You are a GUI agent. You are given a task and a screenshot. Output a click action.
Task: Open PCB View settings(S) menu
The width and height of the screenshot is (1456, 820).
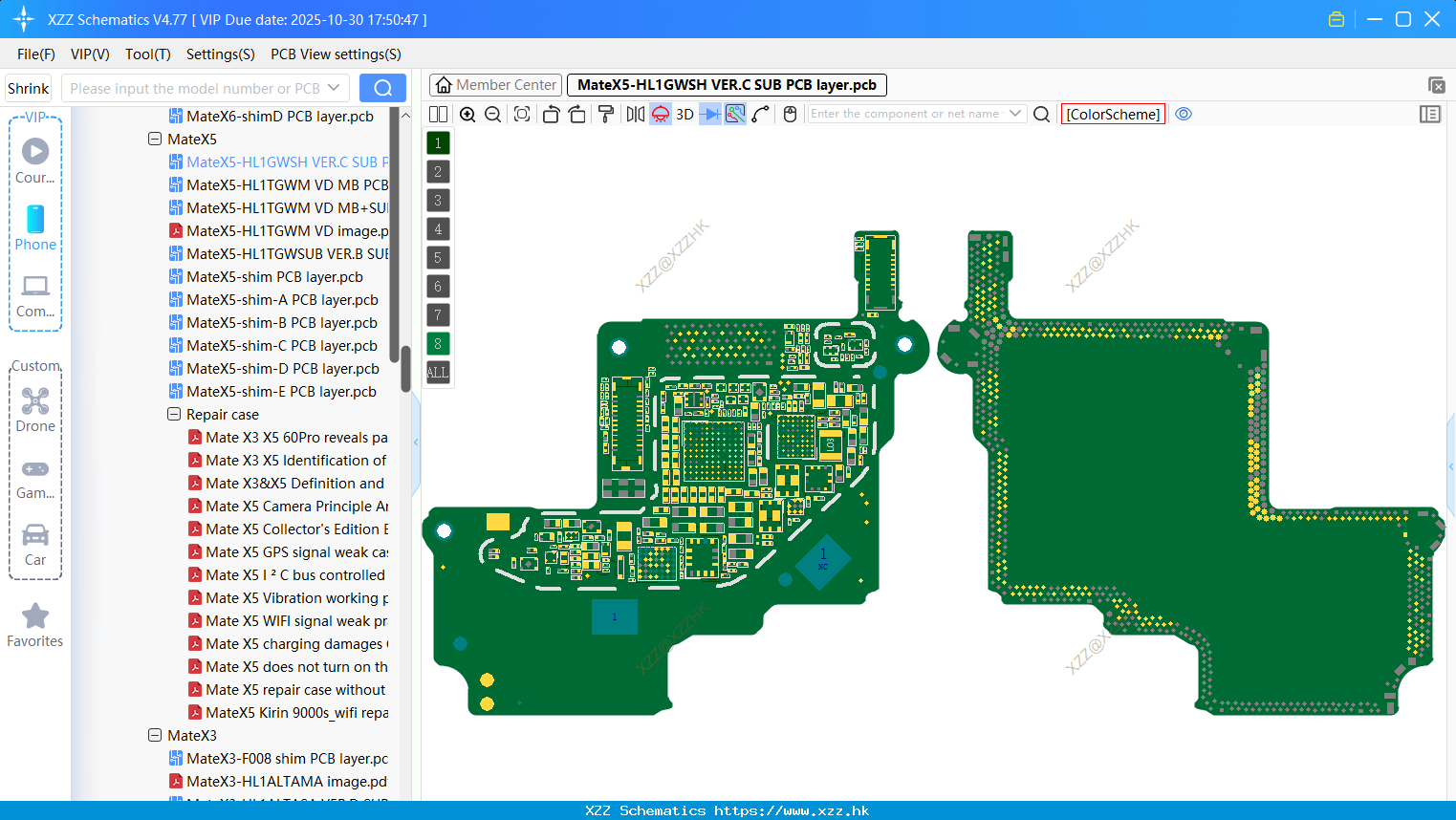pyautogui.click(x=336, y=54)
